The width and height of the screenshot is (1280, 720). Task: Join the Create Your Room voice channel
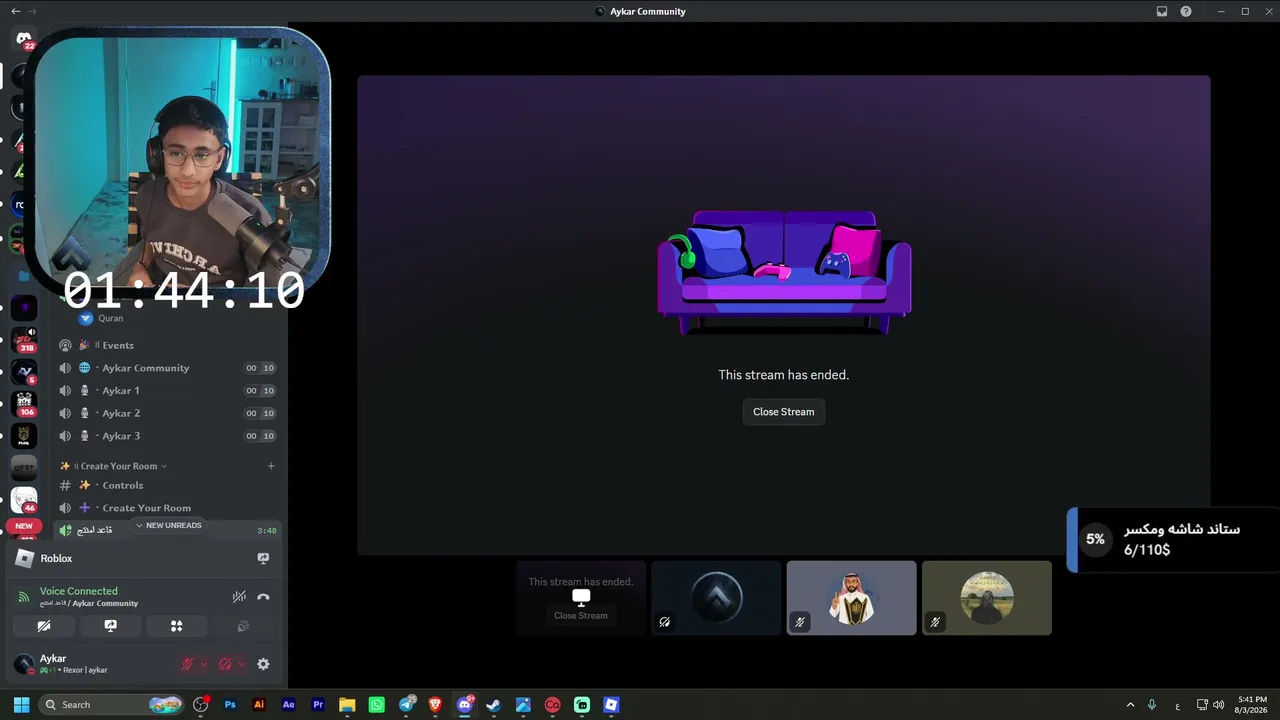tap(167, 508)
